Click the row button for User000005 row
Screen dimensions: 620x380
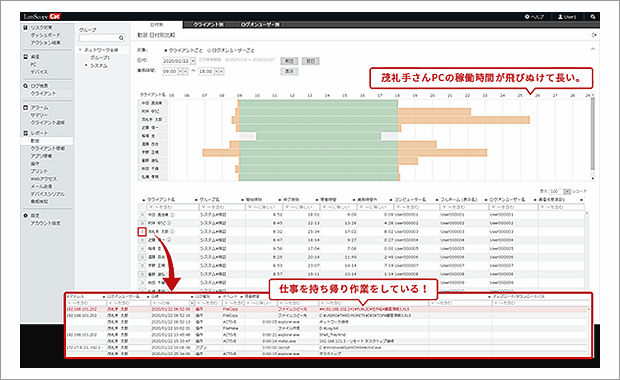[x=142, y=249]
